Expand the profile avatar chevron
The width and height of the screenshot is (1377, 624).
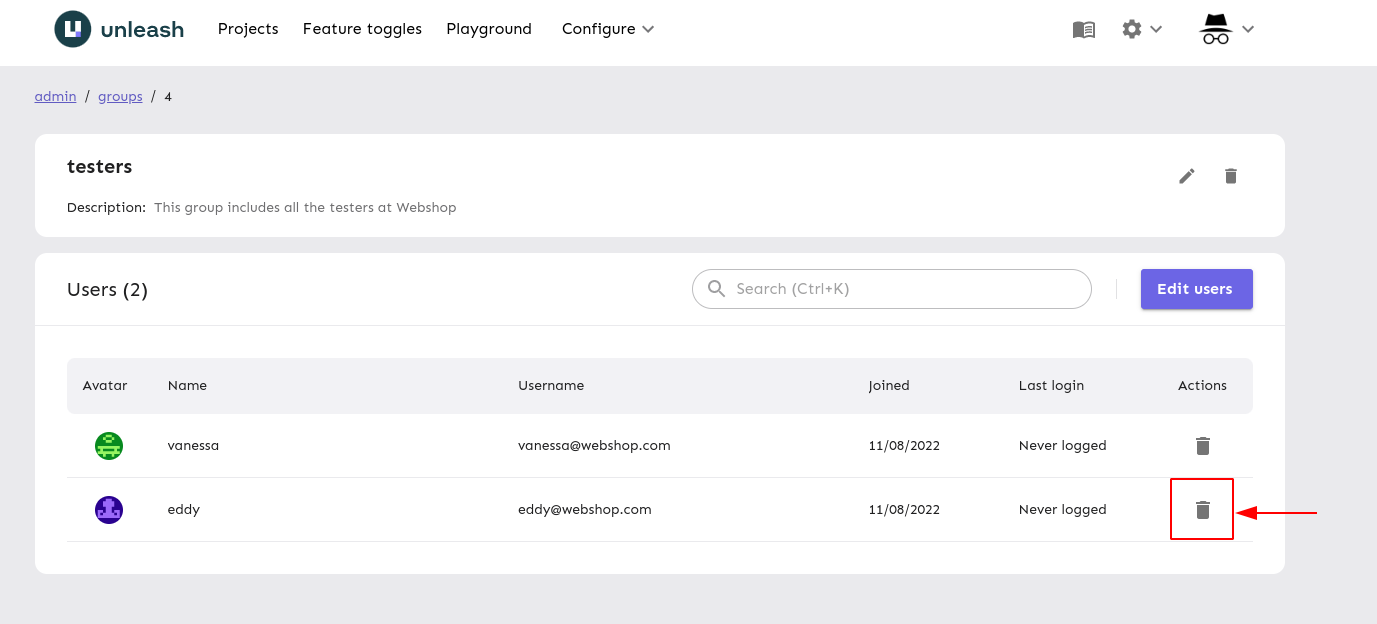(x=1247, y=29)
